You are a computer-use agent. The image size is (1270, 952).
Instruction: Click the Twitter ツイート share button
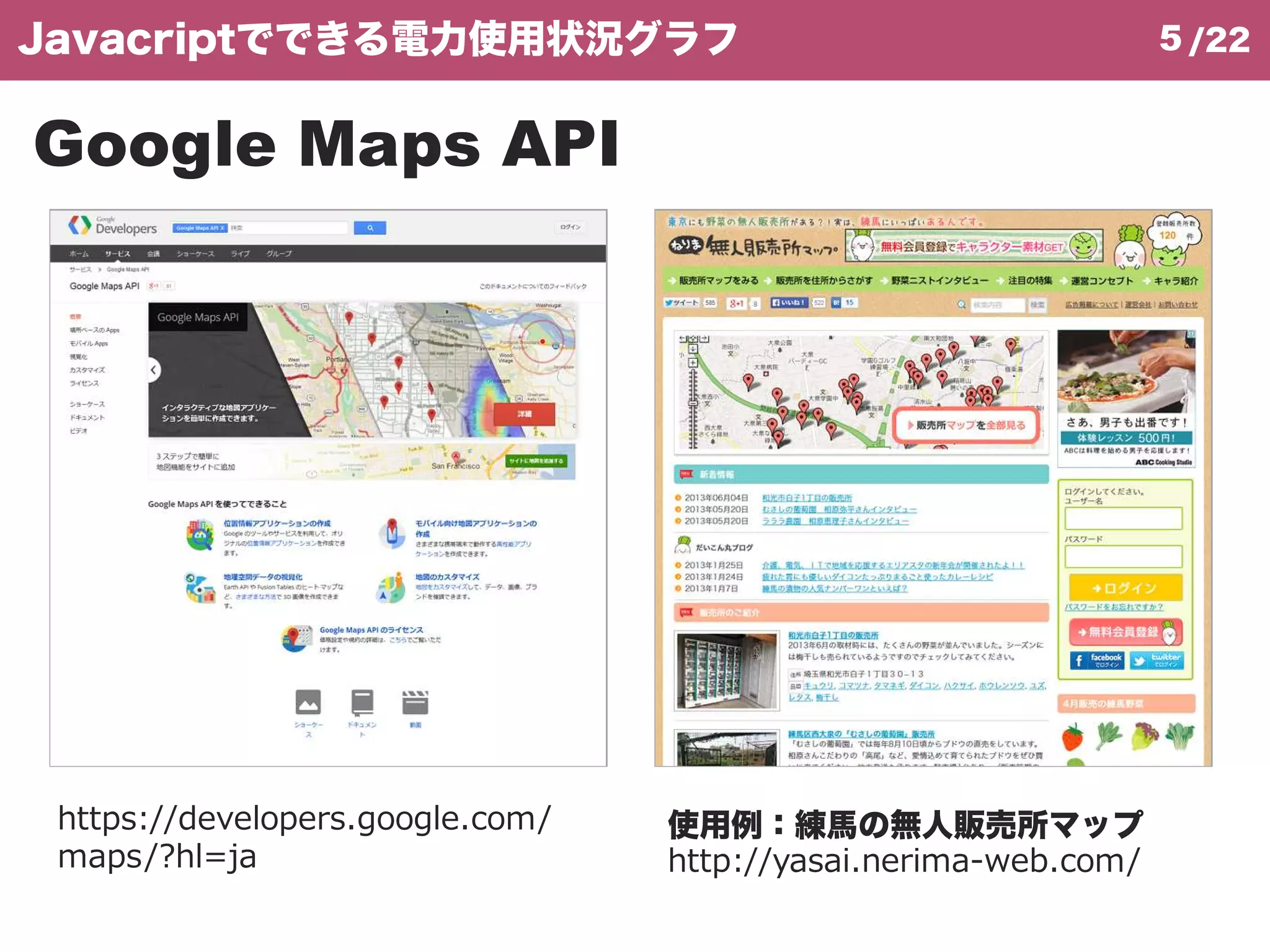(x=682, y=303)
